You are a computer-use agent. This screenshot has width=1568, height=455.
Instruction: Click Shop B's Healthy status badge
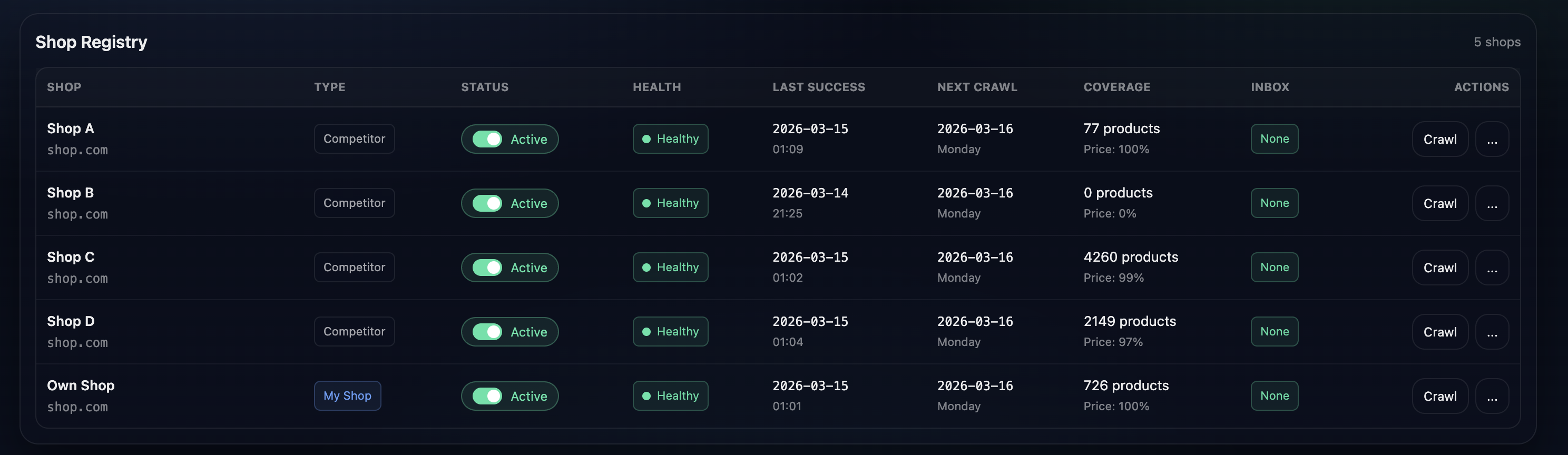(x=670, y=203)
